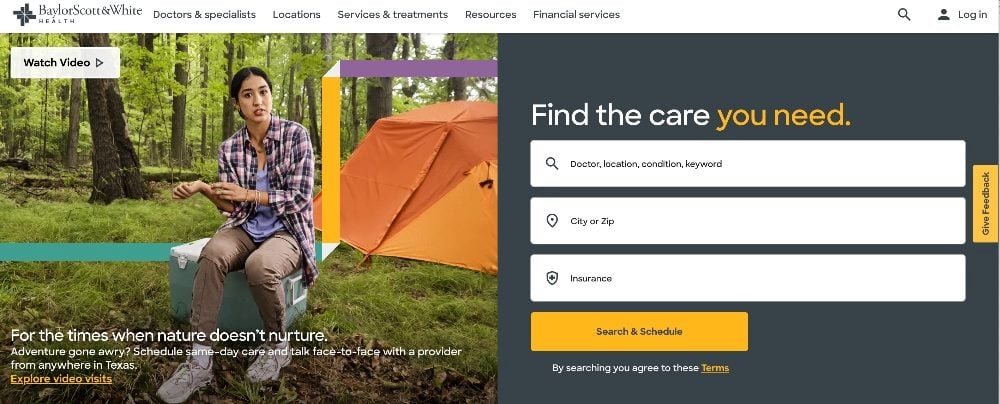The height and width of the screenshot is (404, 1000).
Task: Focus the Doctor, location, condition, keyword field
Action: tap(747, 163)
